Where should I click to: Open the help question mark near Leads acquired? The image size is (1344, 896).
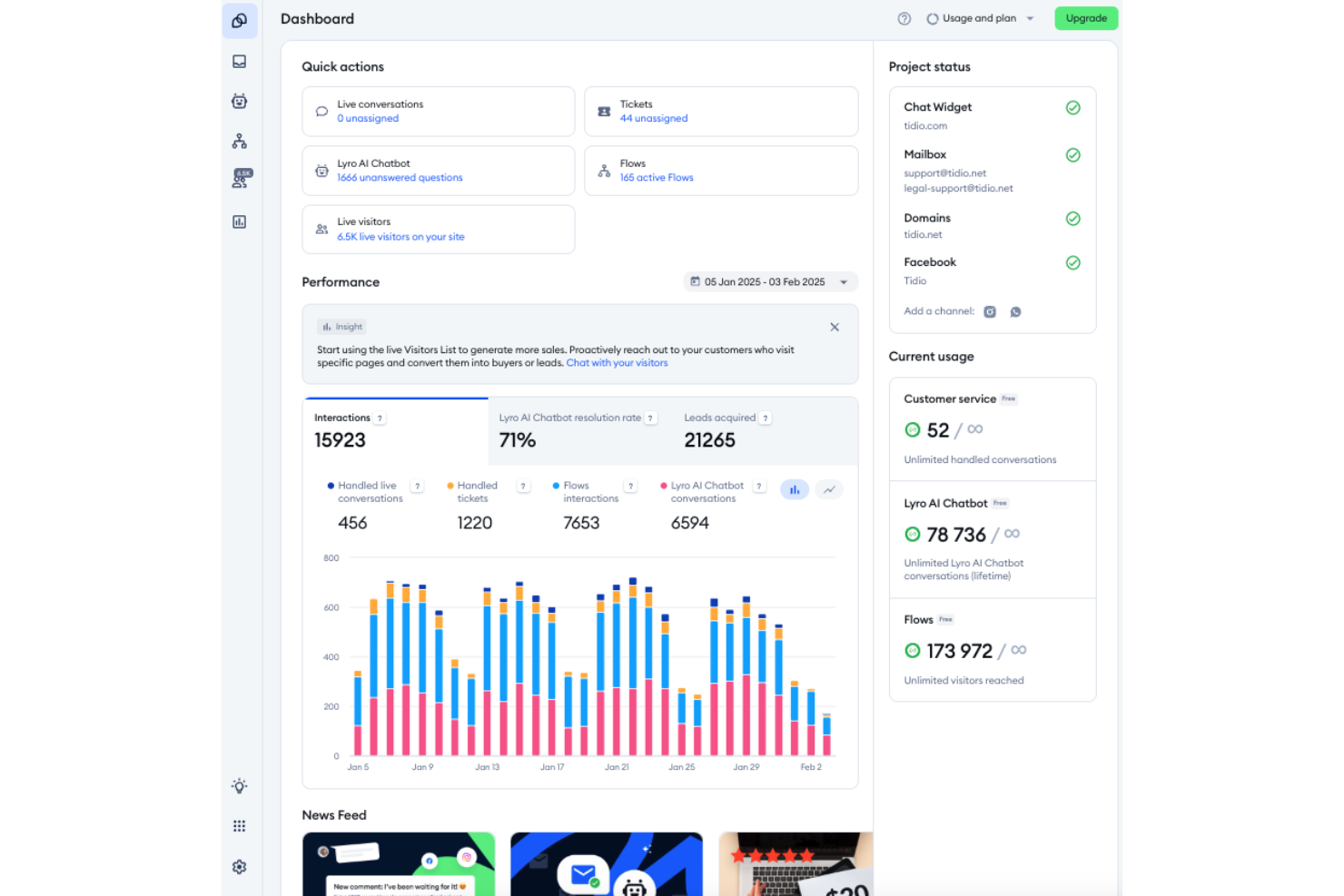766,418
